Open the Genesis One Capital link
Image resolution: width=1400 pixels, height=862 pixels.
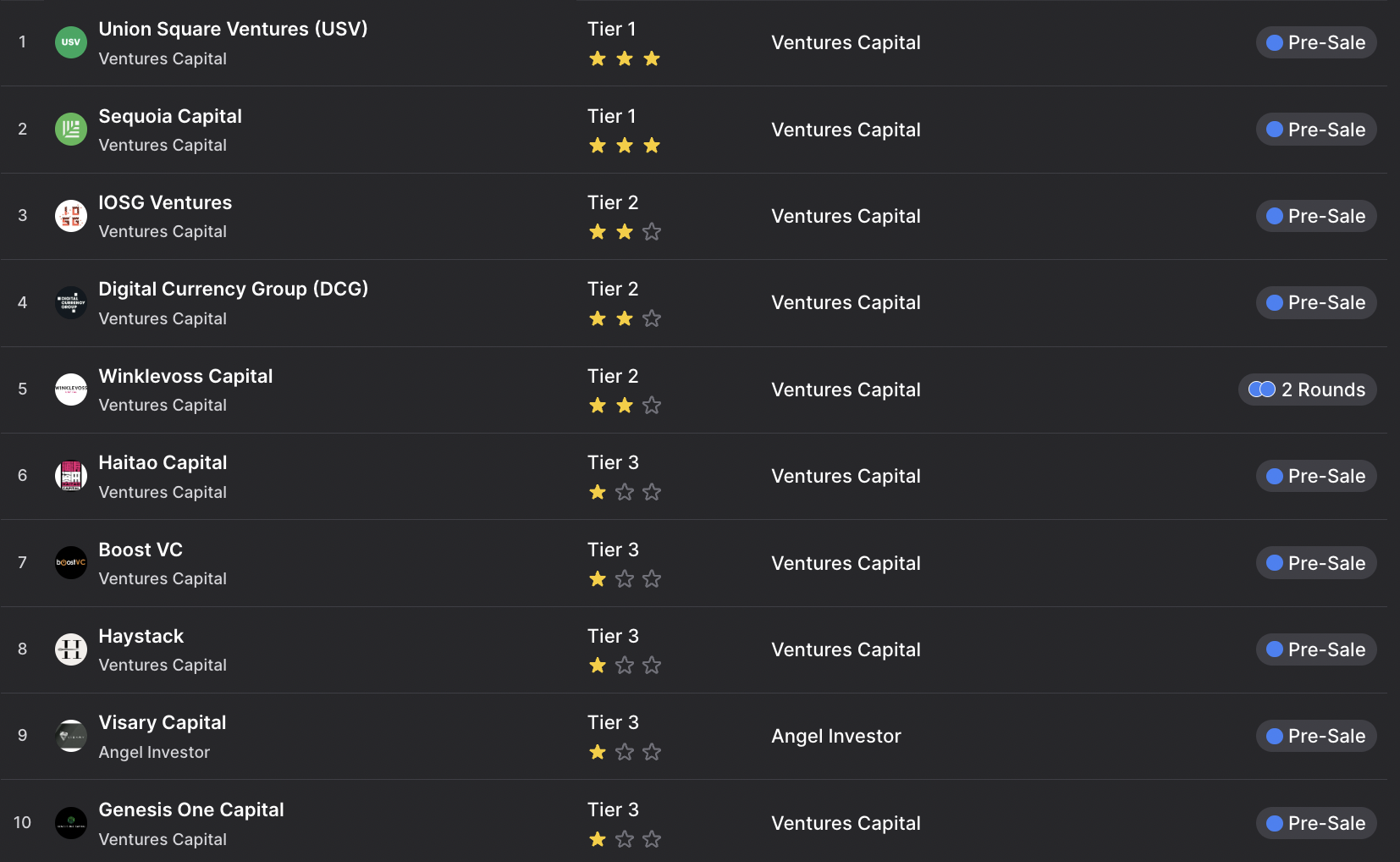(x=191, y=810)
